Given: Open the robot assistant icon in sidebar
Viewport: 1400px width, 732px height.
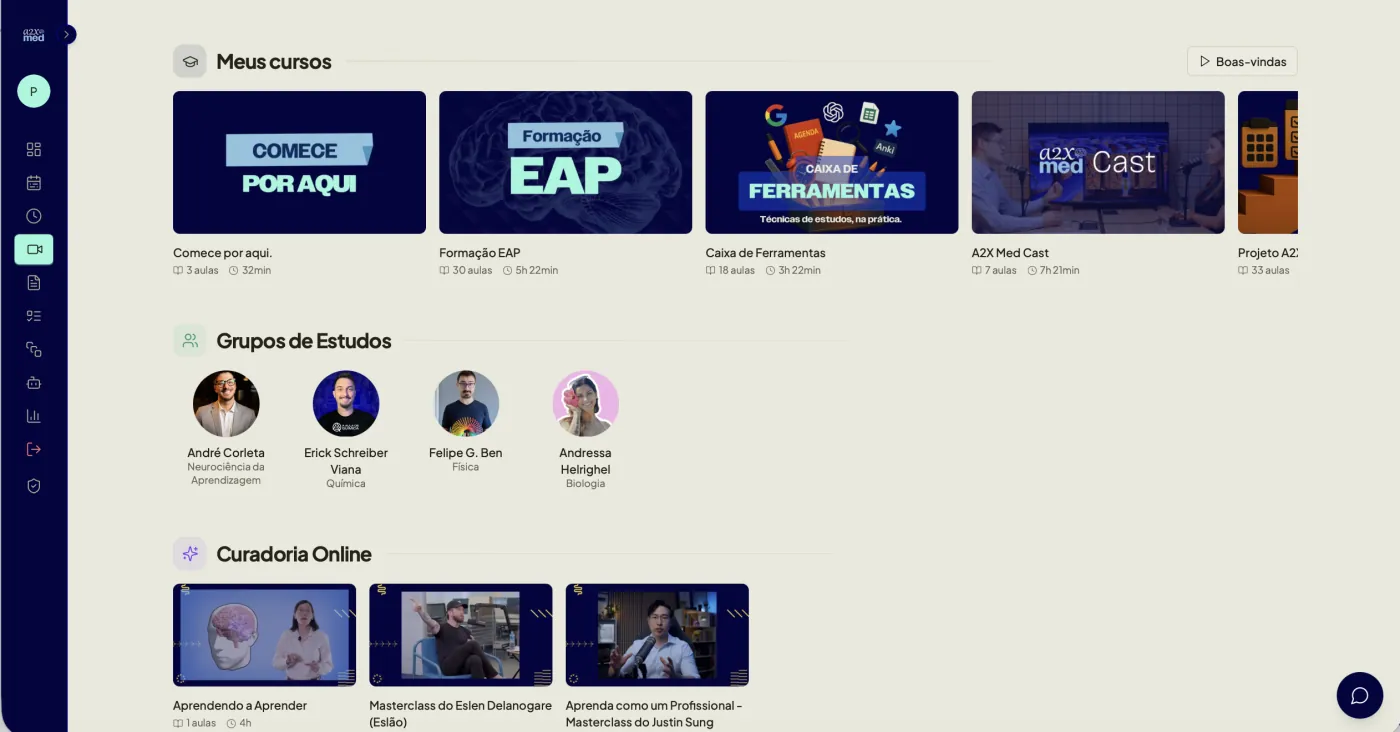Looking at the screenshot, I should (x=34, y=383).
